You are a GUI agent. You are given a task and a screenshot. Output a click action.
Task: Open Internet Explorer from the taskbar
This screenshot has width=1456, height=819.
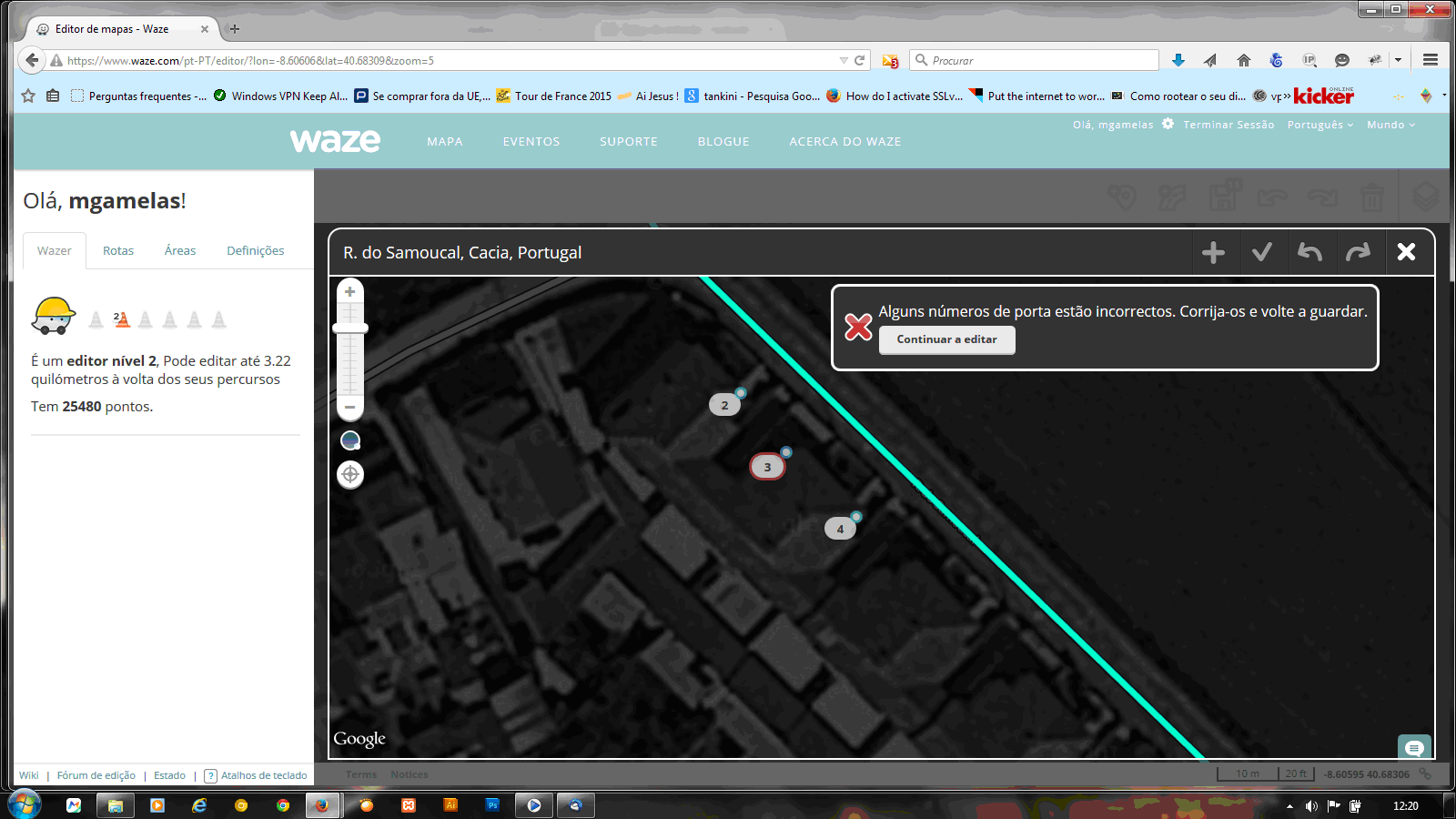[x=198, y=805]
